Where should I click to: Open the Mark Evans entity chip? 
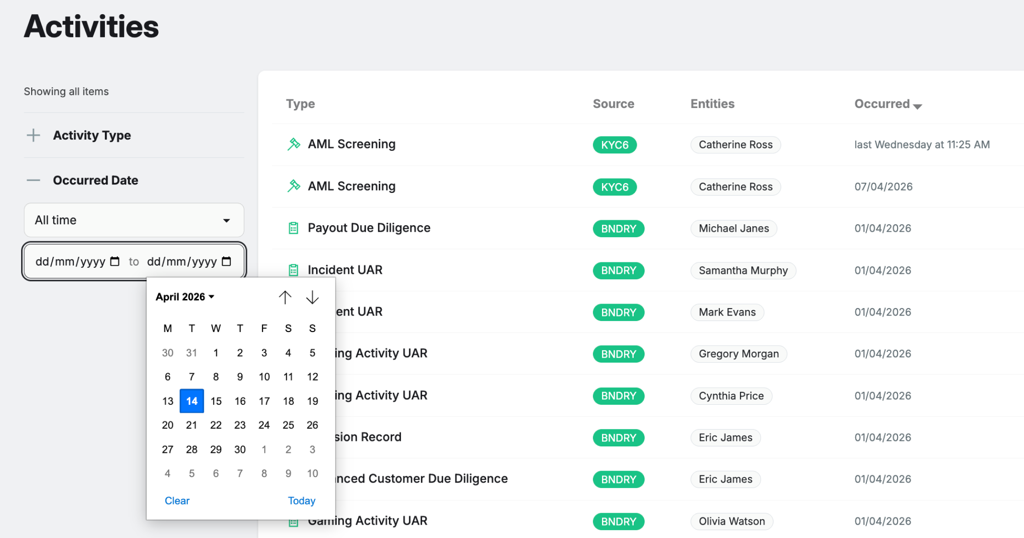[x=727, y=312]
